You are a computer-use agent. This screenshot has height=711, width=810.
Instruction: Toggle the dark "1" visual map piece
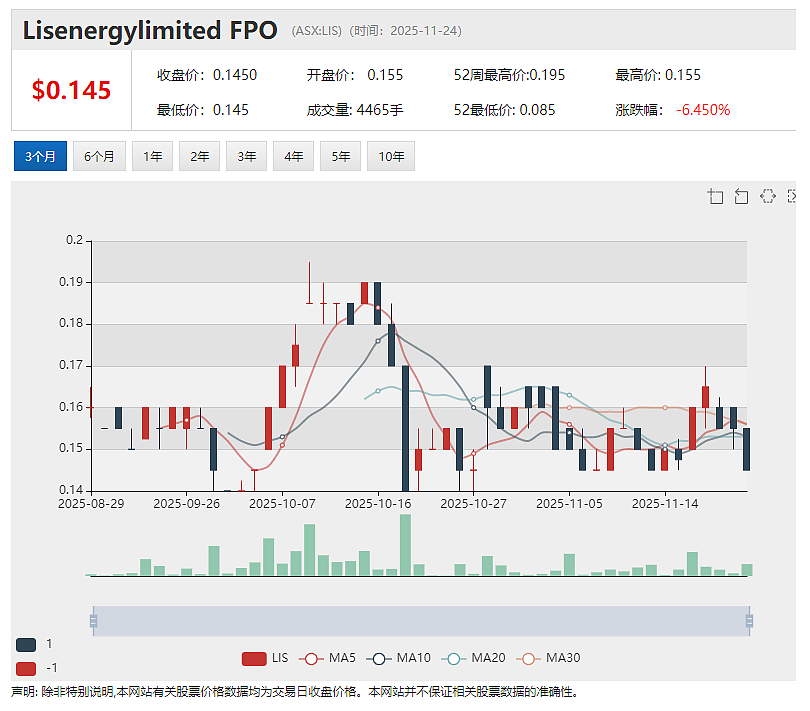click(26, 644)
